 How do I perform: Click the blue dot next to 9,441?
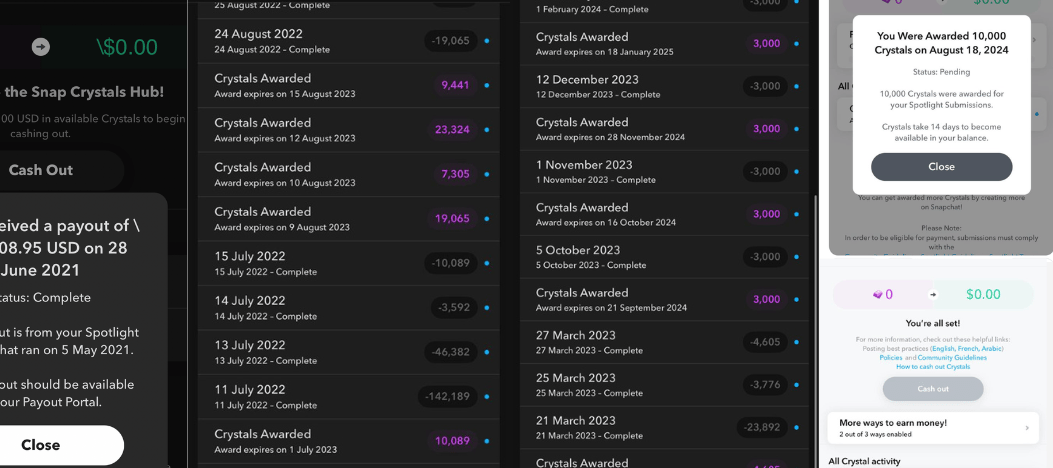click(x=486, y=85)
